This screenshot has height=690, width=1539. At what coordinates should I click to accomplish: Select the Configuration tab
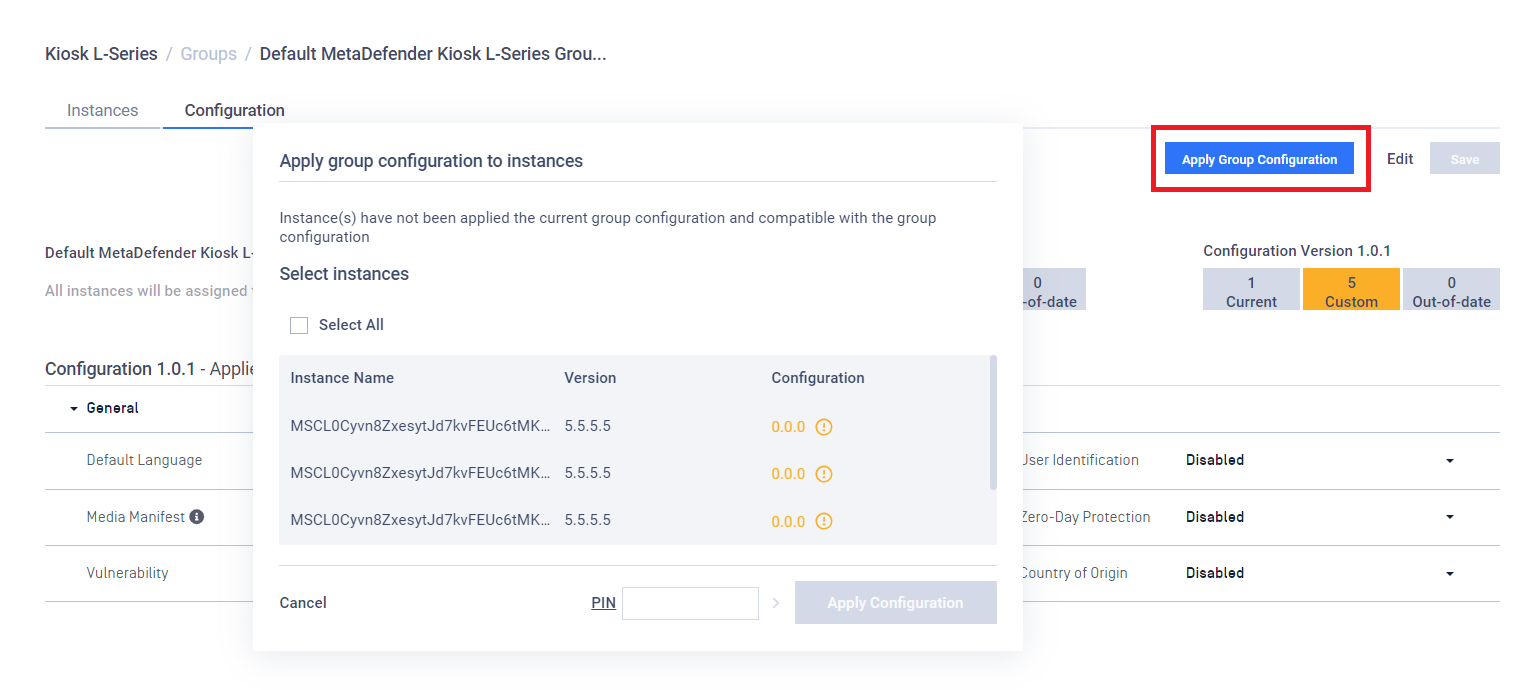pyautogui.click(x=235, y=110)
